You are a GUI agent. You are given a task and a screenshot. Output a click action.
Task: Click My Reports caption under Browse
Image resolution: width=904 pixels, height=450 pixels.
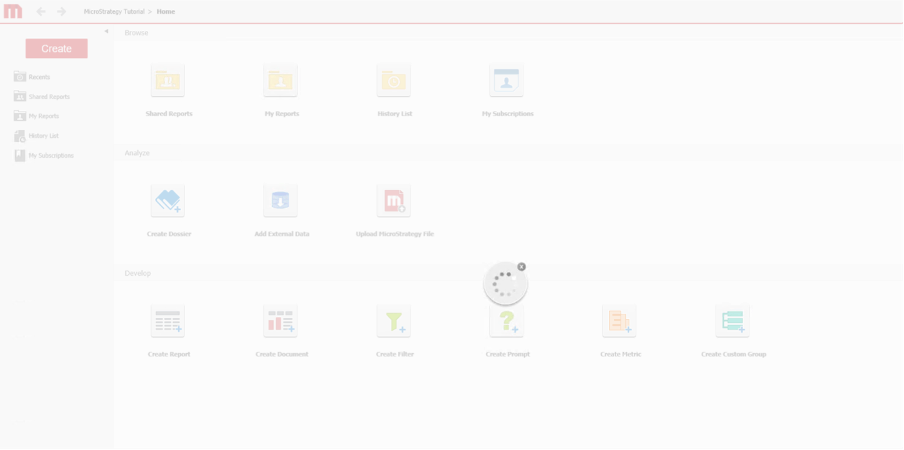(x=282, y=114)
